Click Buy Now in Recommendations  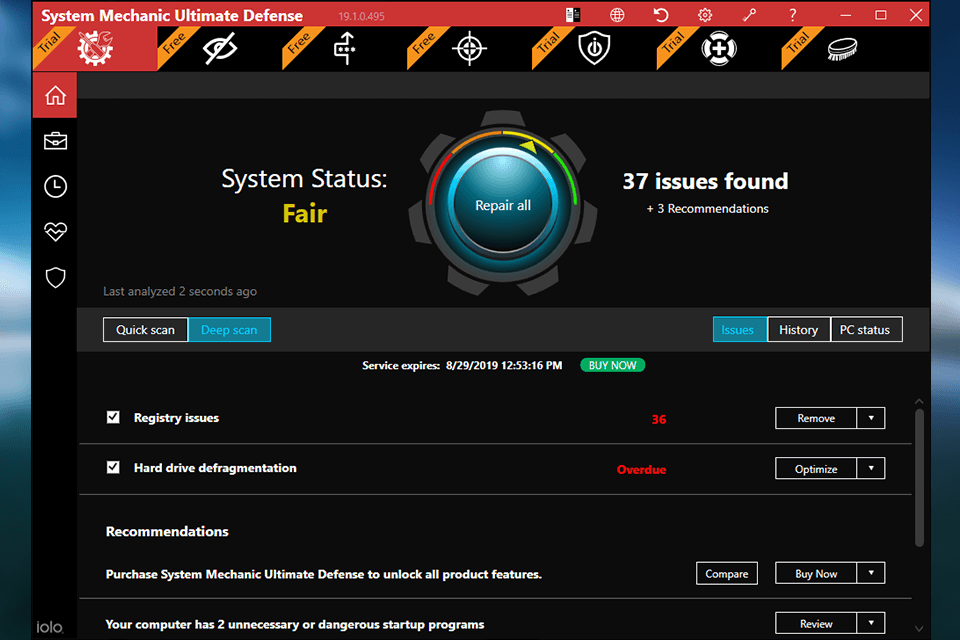tap(816, 573)
